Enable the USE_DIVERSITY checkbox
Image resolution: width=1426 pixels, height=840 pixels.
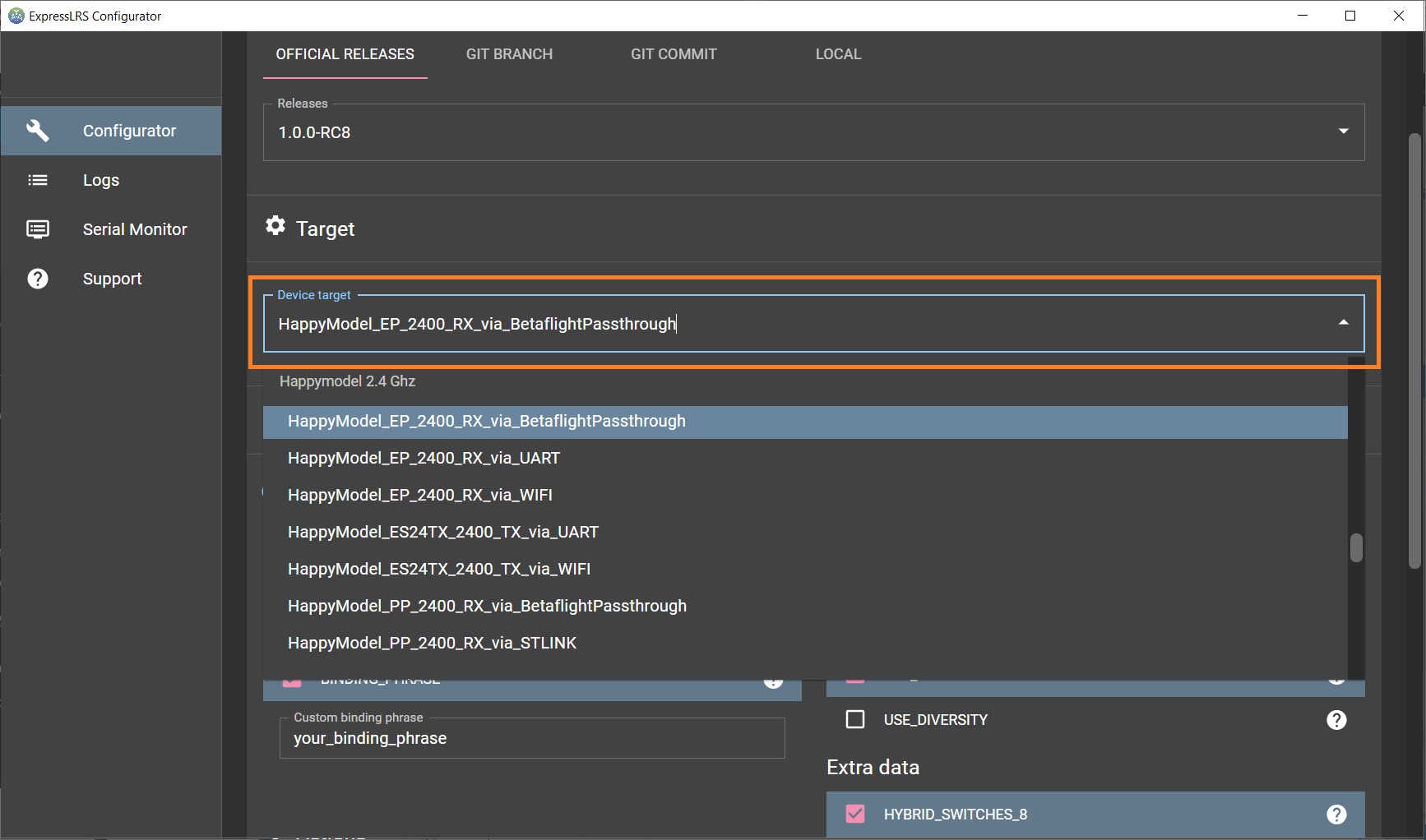855,720
